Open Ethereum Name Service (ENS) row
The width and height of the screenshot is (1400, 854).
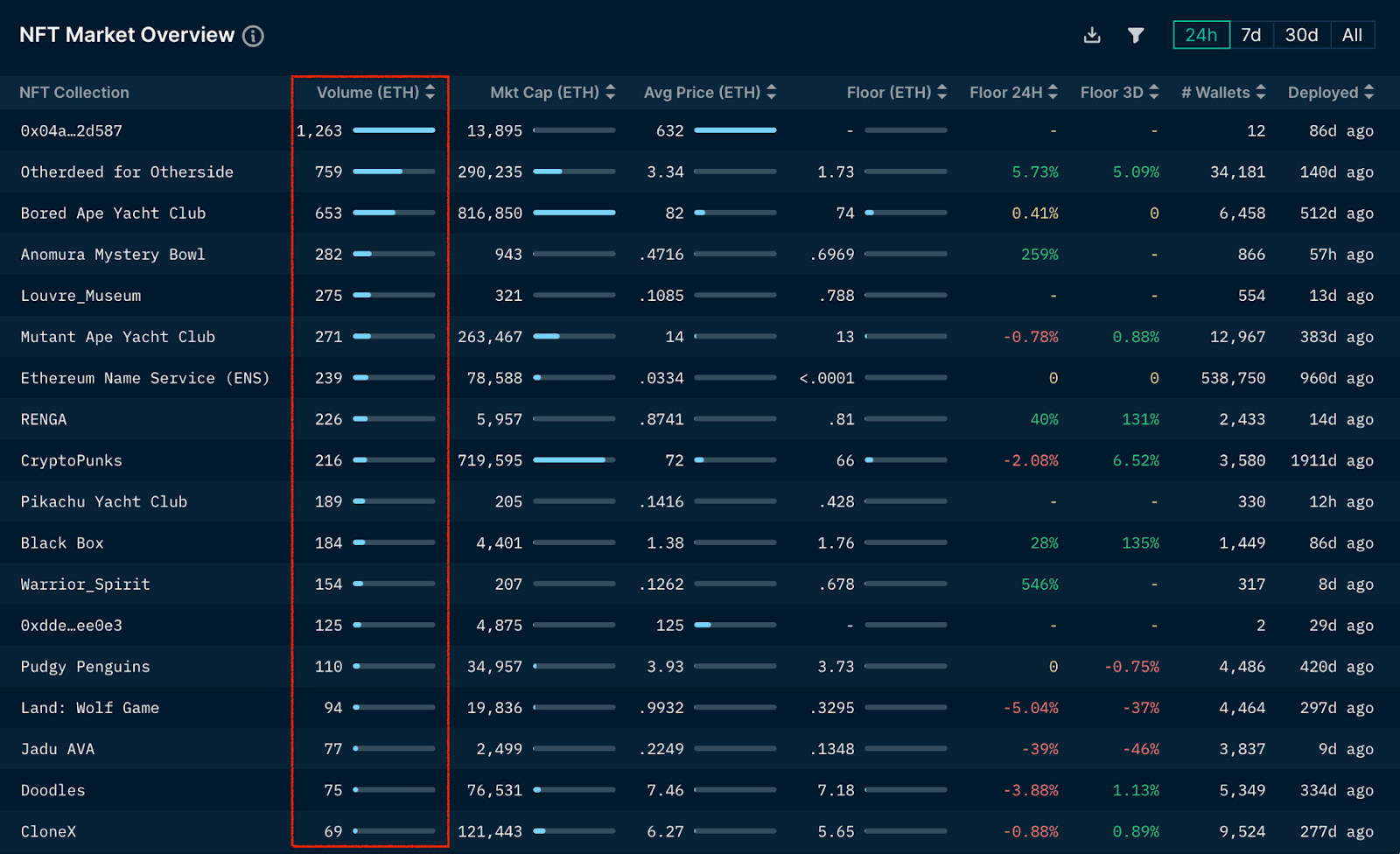[x=145, y=378]
